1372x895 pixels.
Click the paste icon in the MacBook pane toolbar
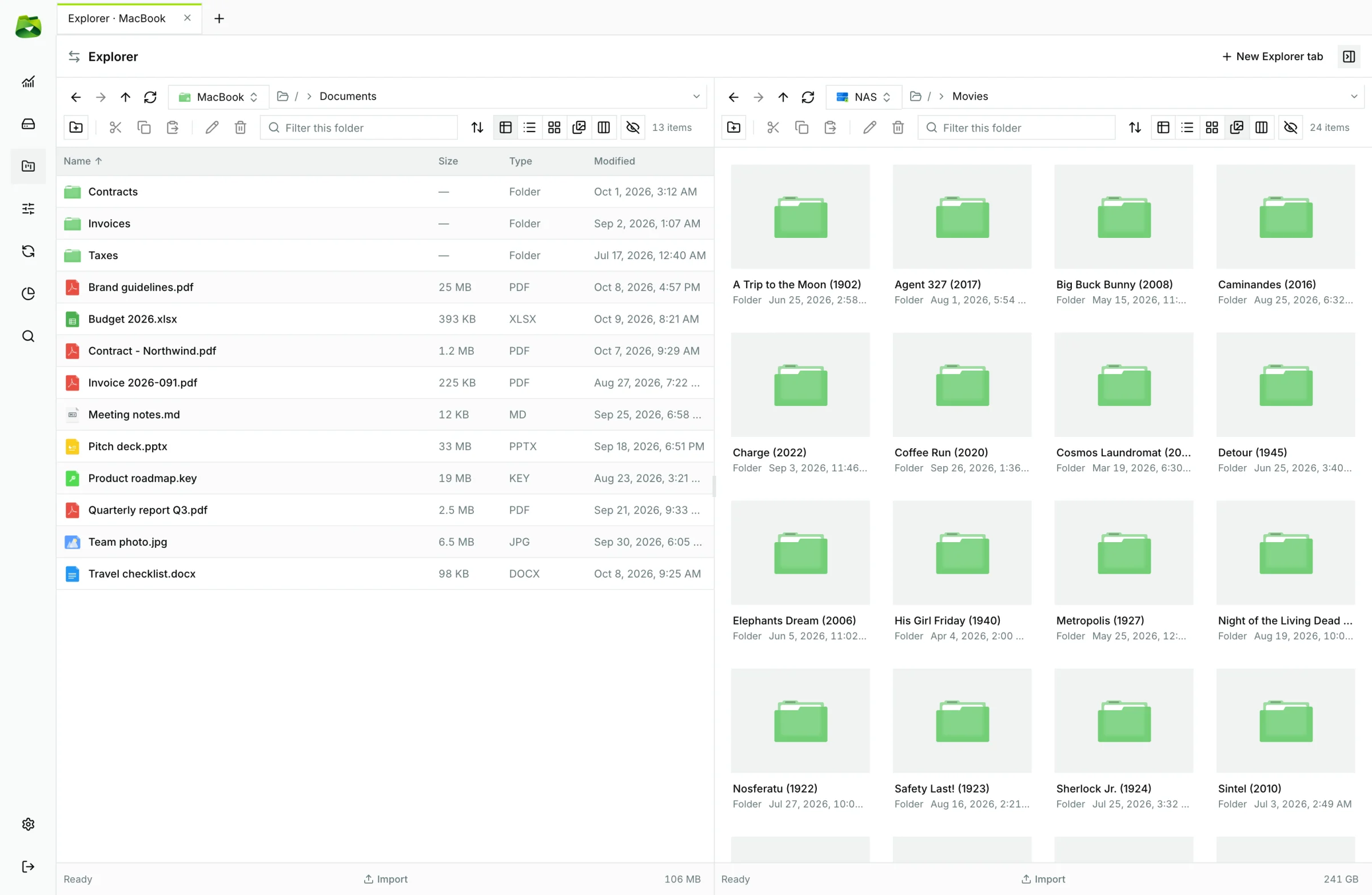coord(173,128)
